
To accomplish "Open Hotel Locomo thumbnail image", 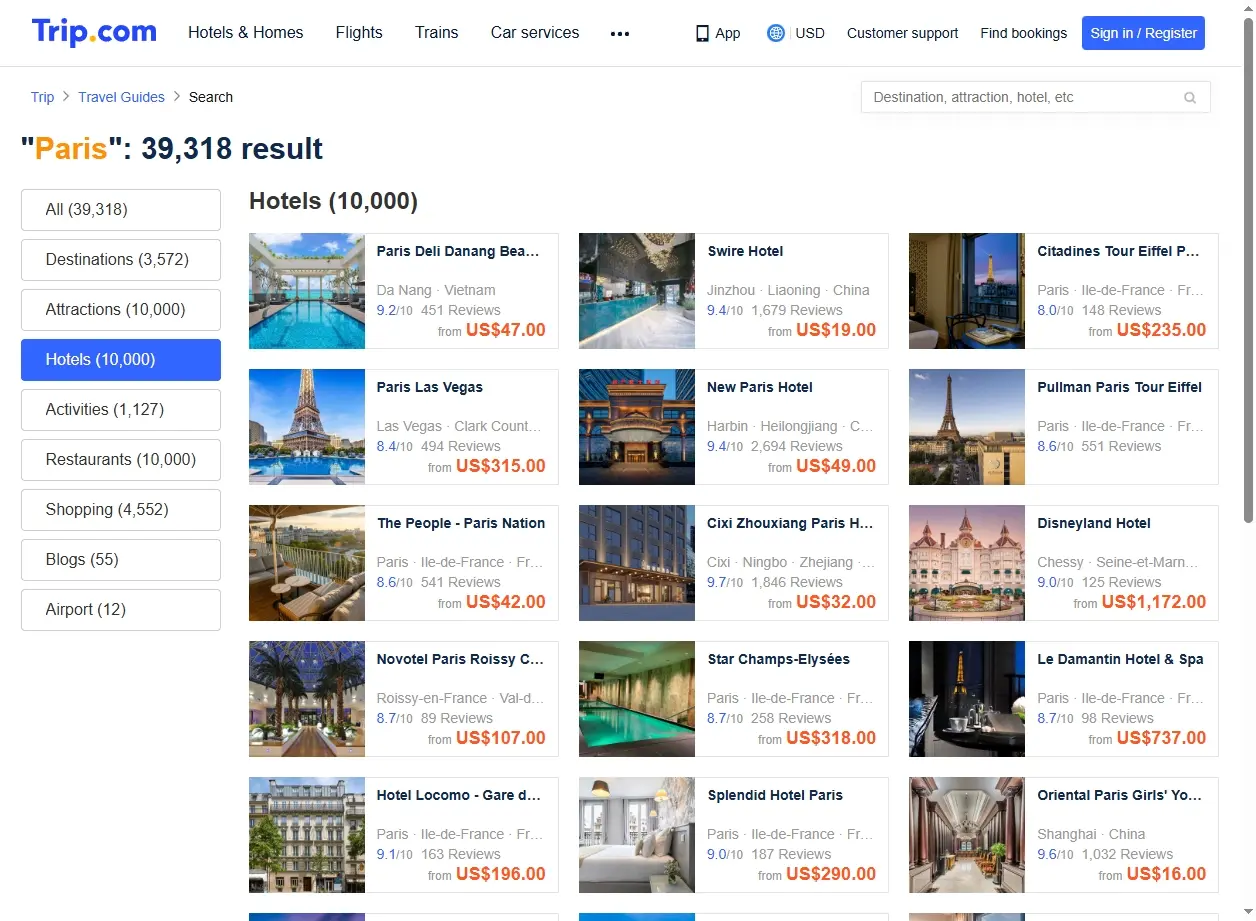I will [x=307, y=835].
